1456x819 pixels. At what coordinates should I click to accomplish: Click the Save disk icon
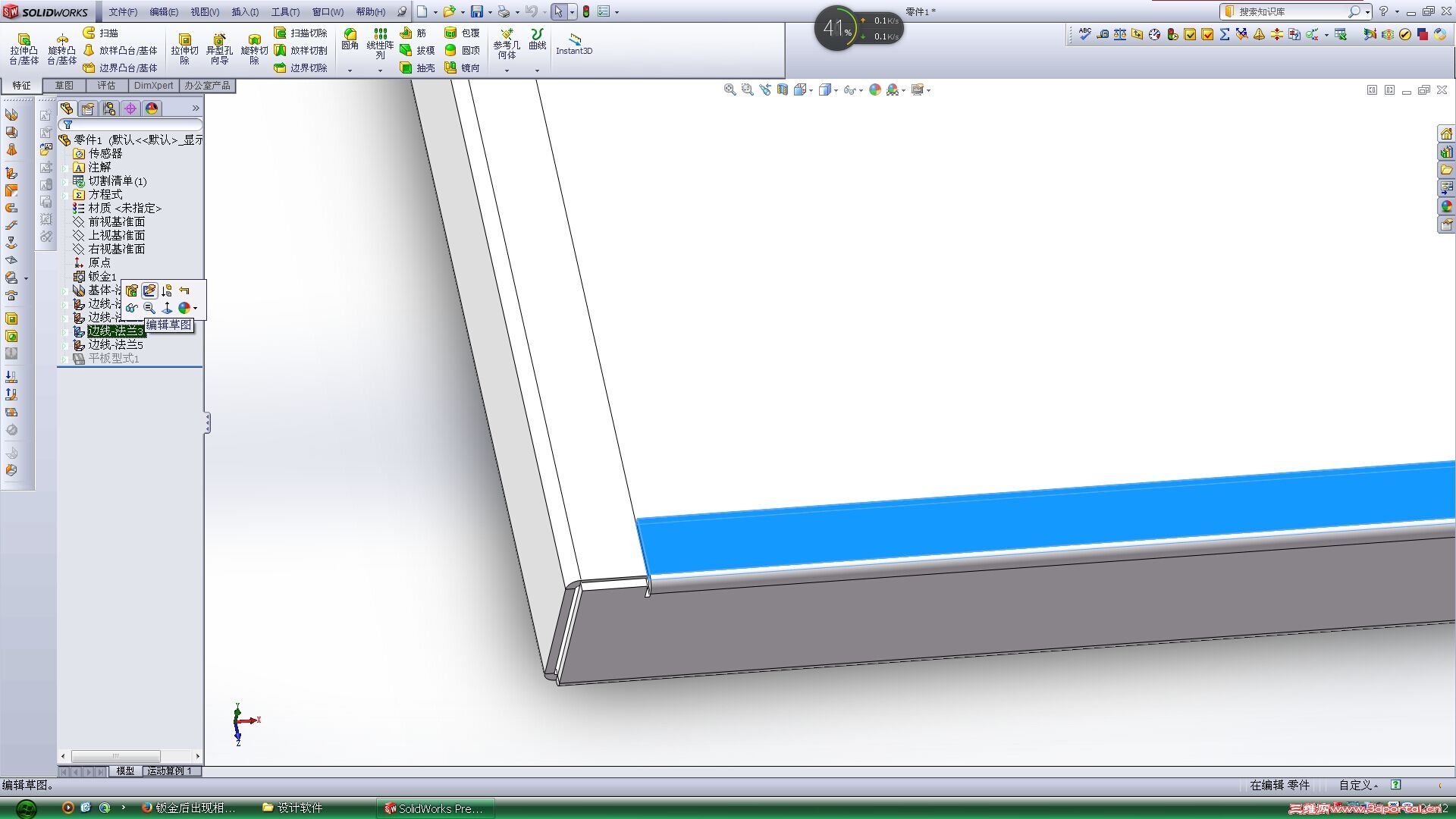(x=476, y=11)
